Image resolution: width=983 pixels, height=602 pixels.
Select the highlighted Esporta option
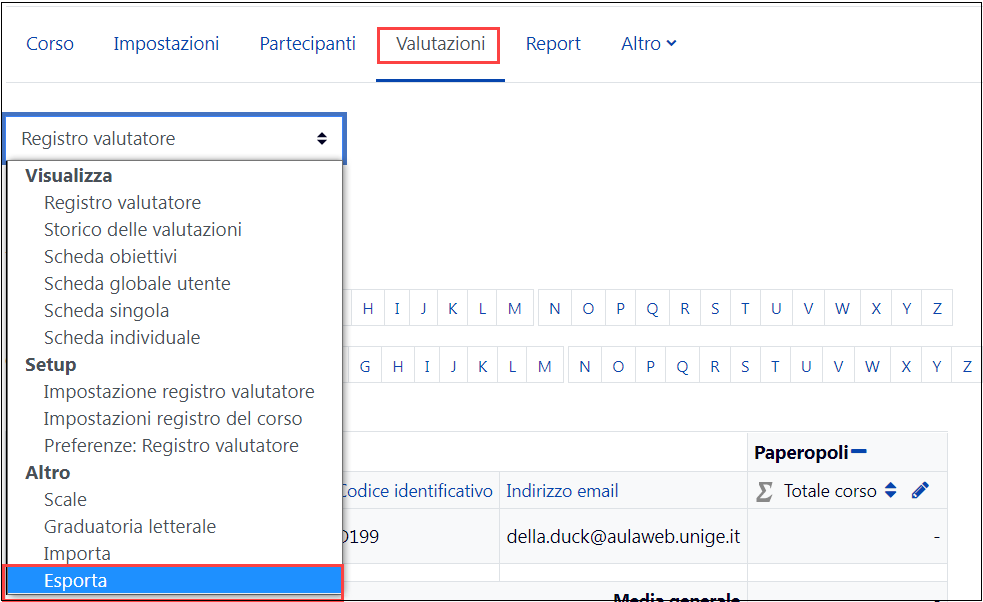click(174, 580)
